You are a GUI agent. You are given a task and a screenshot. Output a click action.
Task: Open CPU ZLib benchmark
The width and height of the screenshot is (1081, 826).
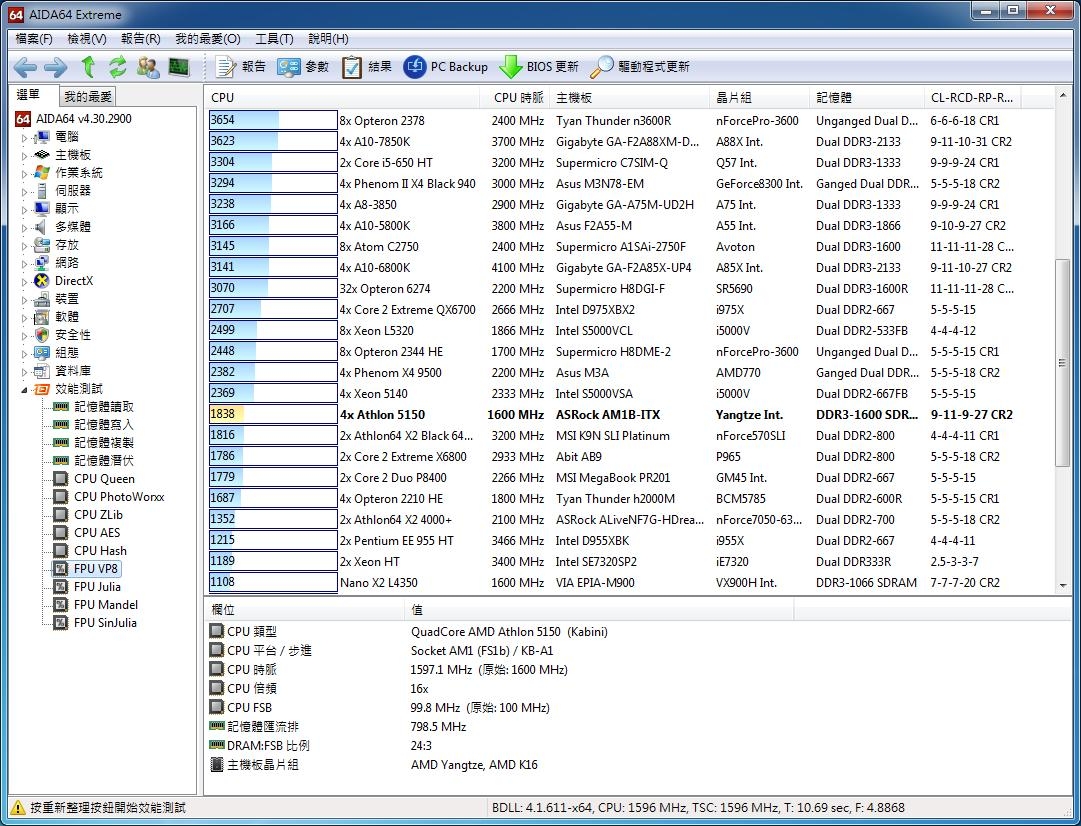[98, 514]
